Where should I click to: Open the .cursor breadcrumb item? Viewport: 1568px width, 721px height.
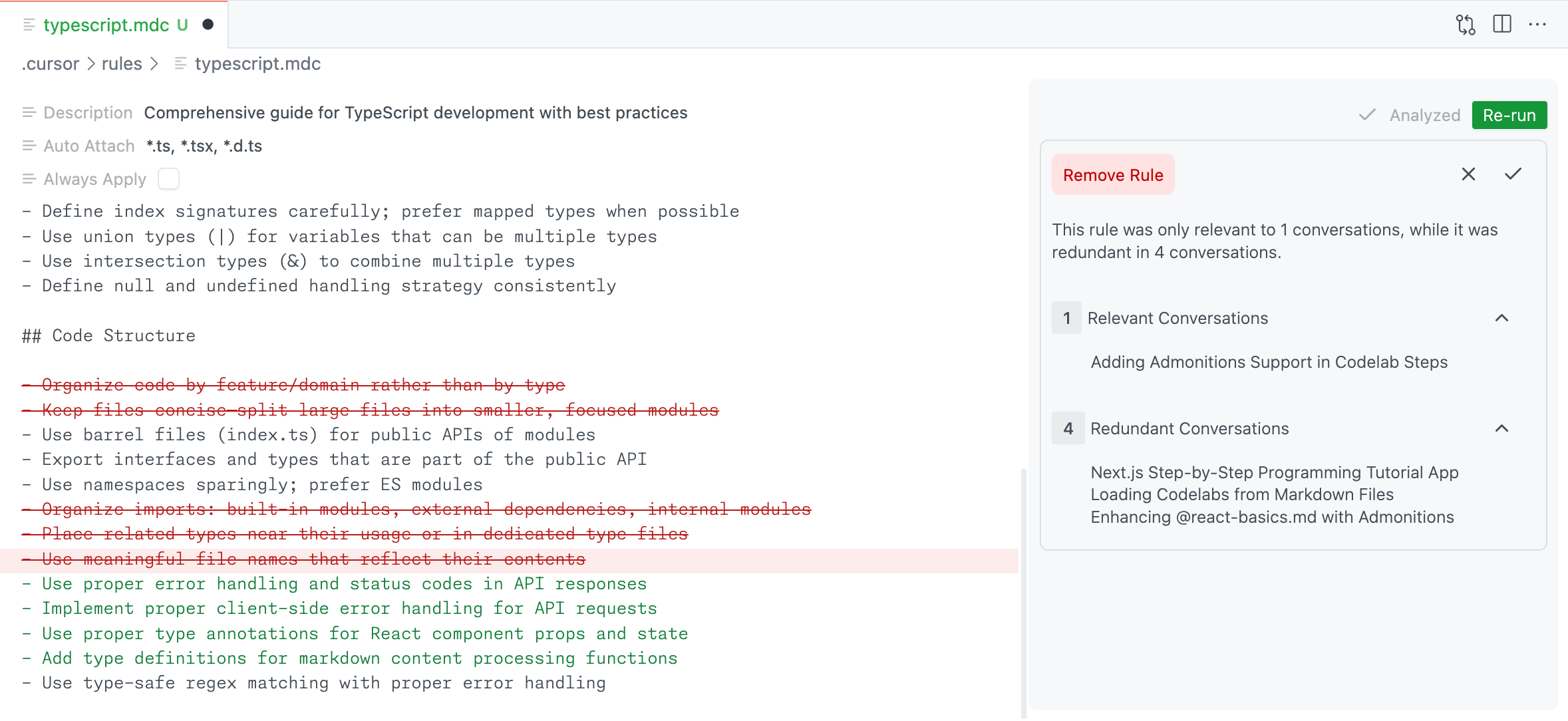(50, 64)
